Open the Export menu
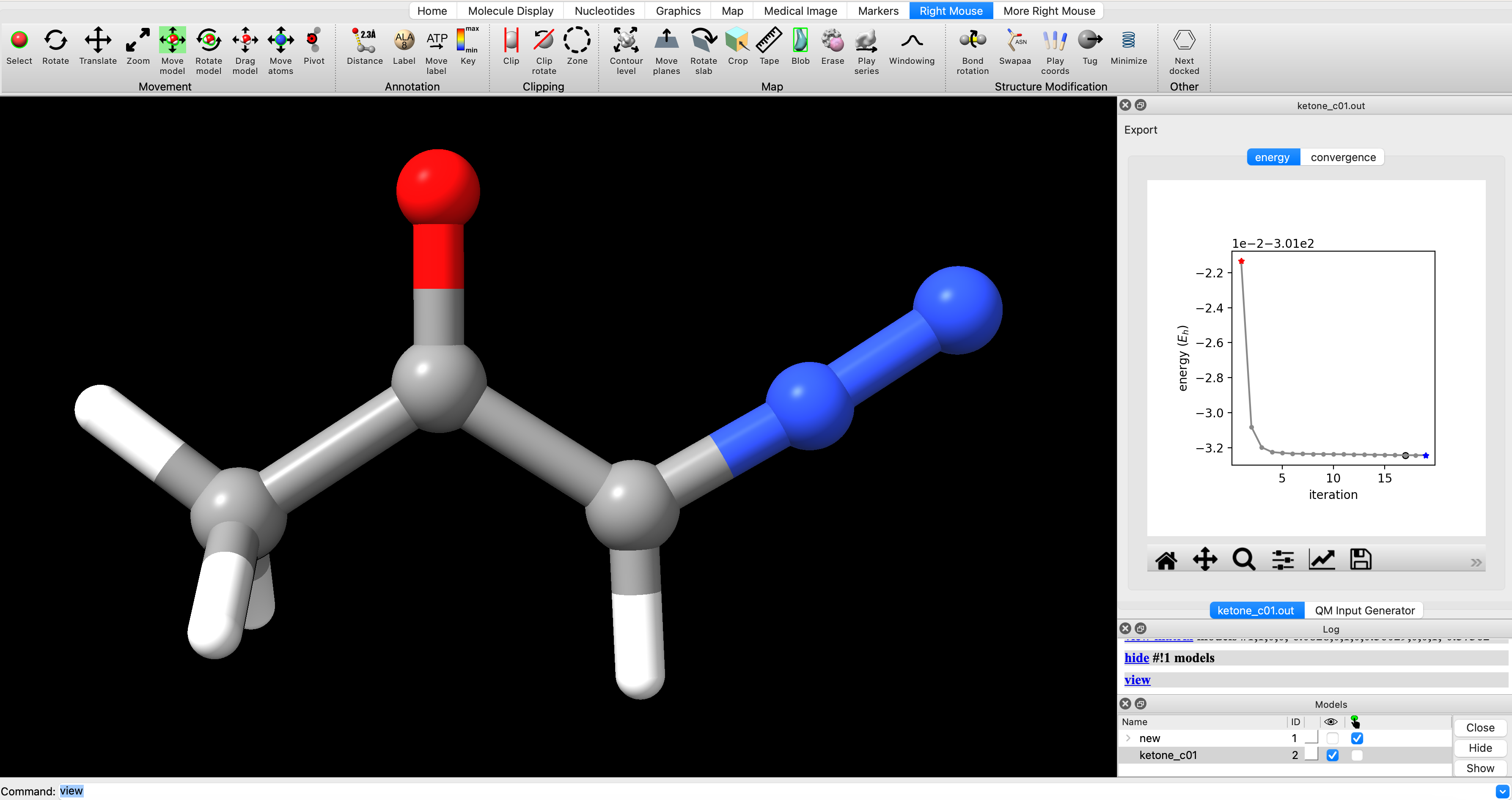Viewport: 1512px width, 800px height. pyautogui.click(x=1141, y=130)
